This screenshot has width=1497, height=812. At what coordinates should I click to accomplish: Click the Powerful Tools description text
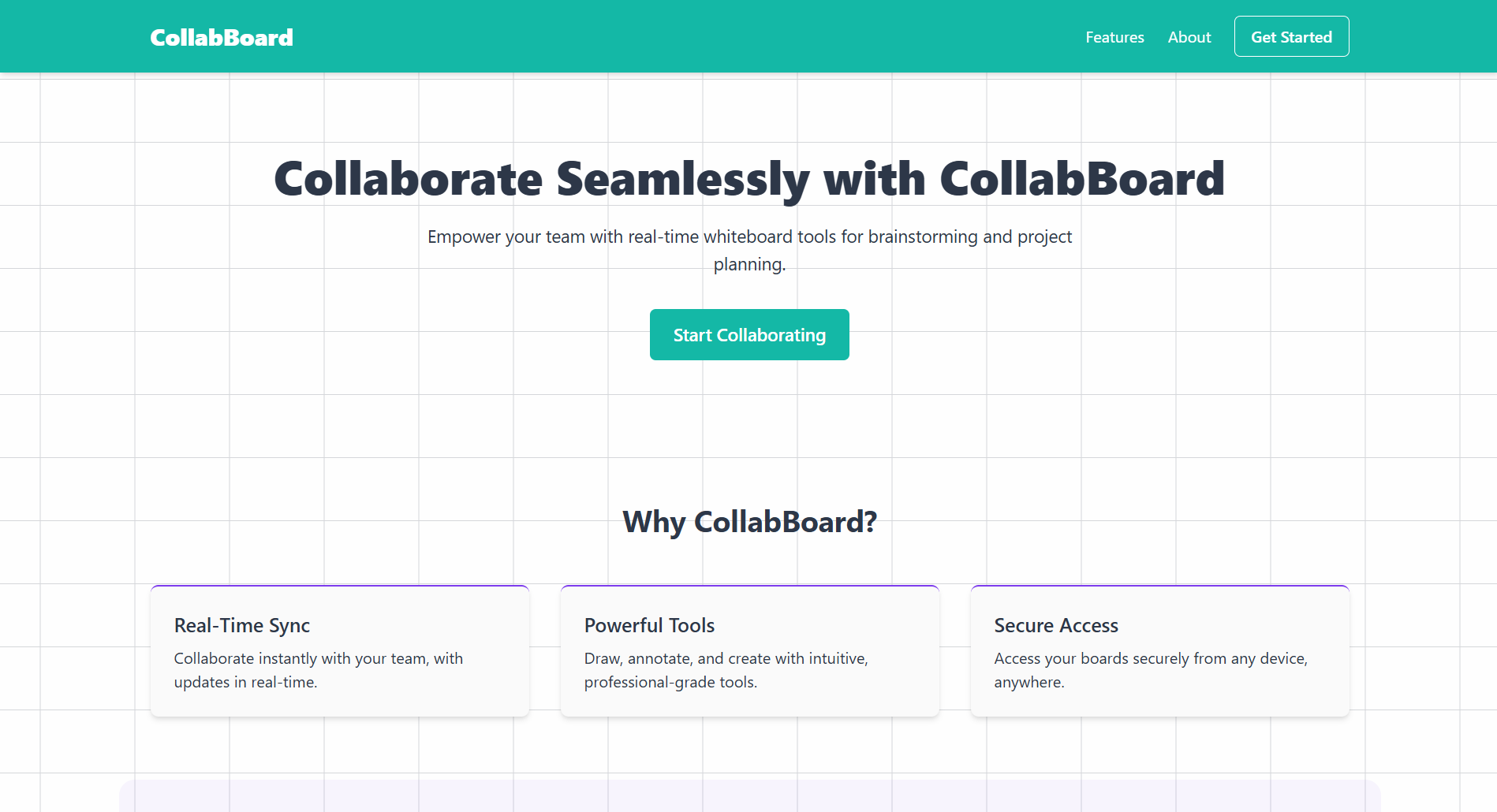coord(726,670)
